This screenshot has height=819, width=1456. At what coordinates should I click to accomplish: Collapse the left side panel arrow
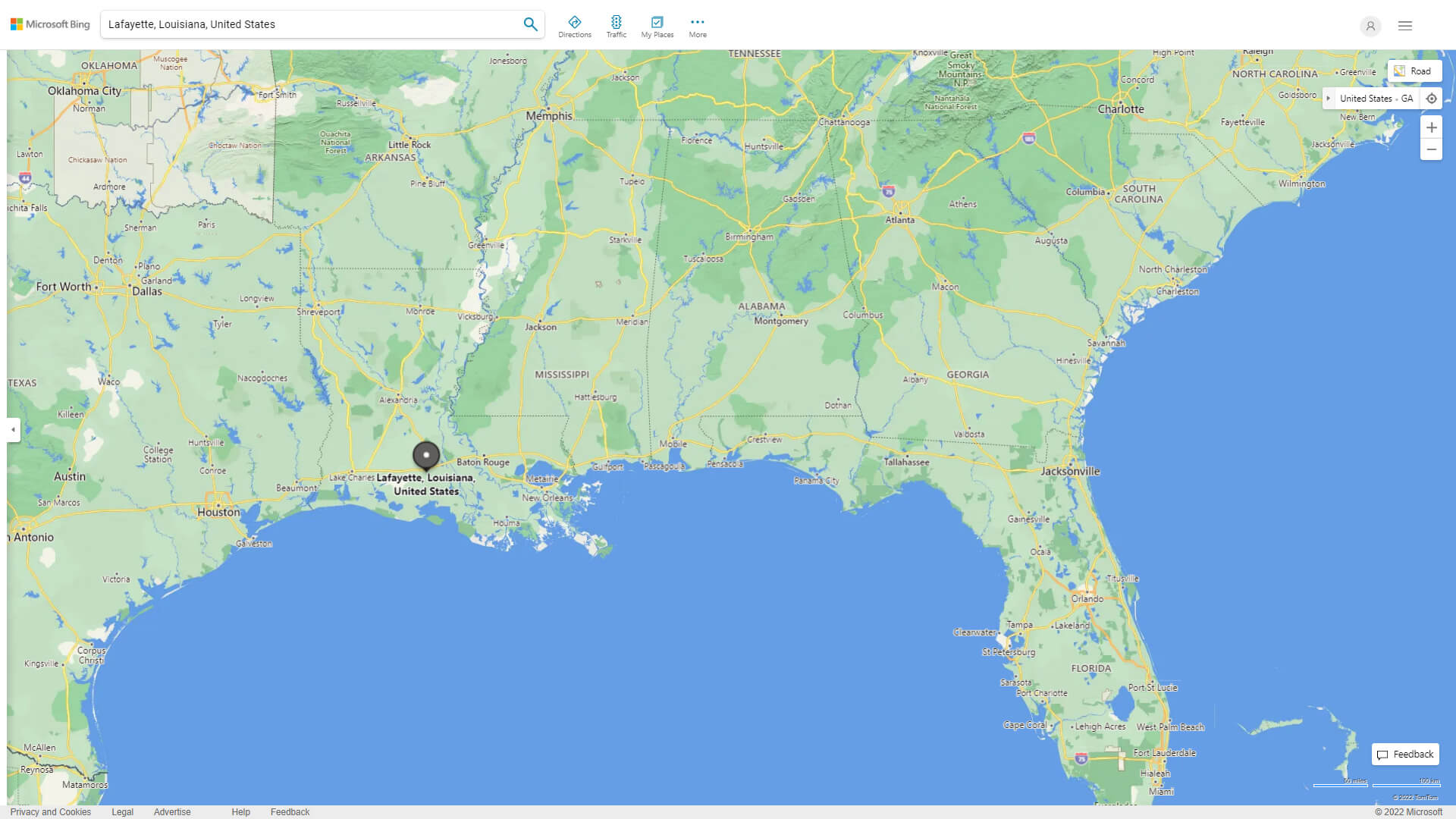pyautogui.click(x=12, y=431)
